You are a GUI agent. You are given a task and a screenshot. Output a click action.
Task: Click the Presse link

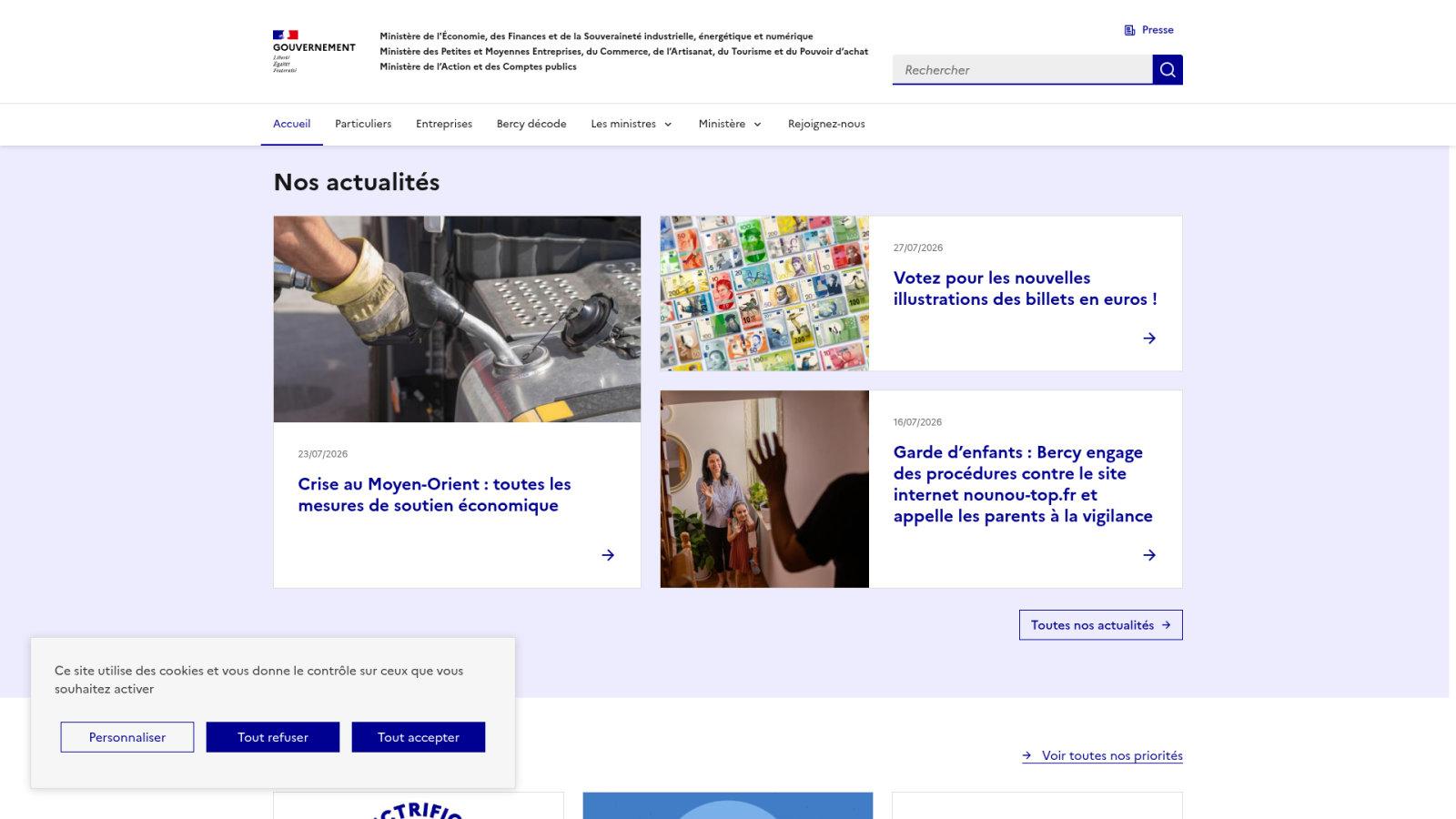[x=1149, y=30]
